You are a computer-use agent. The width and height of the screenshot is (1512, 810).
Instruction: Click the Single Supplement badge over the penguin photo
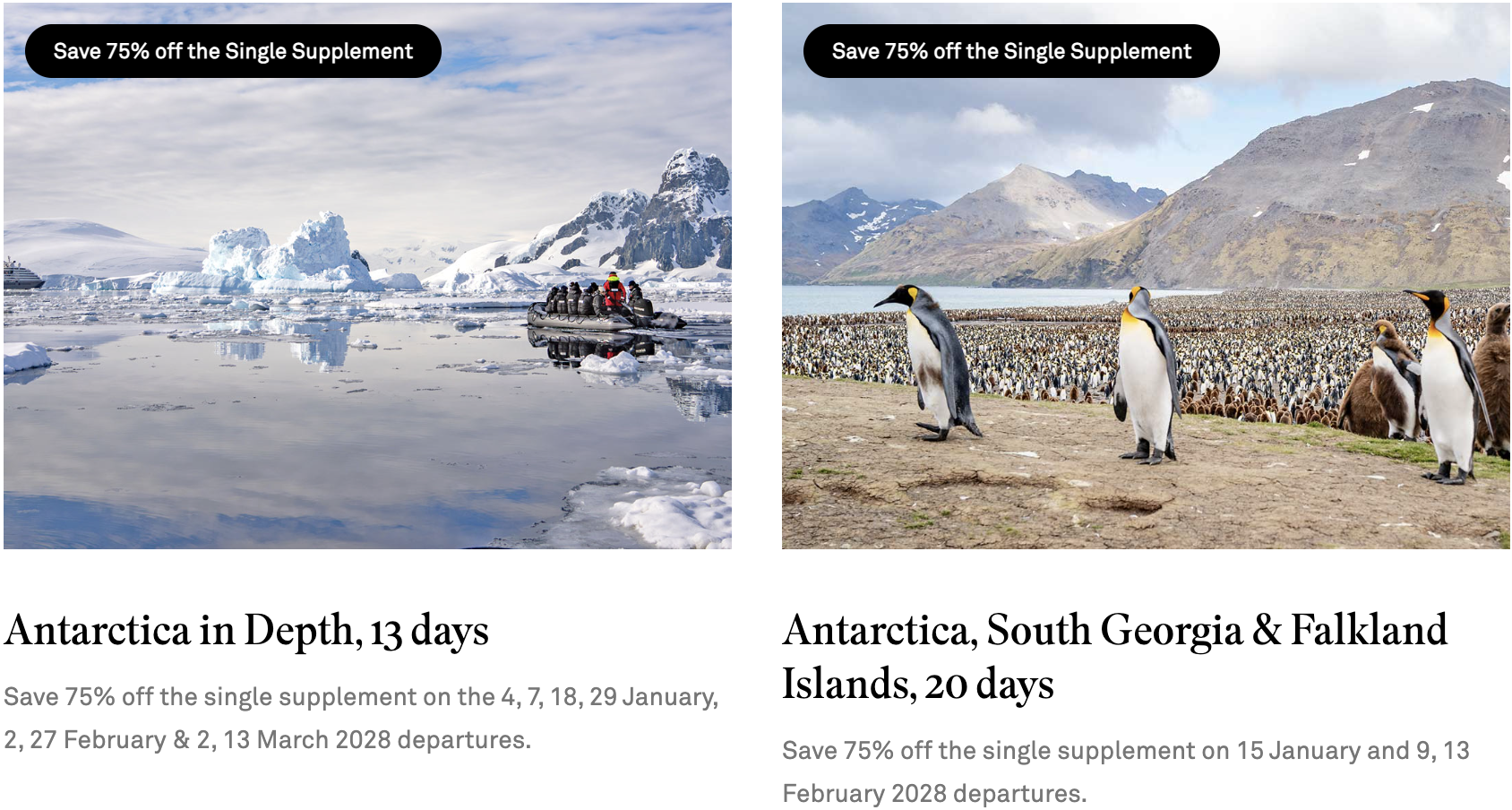coord(1011,51)
